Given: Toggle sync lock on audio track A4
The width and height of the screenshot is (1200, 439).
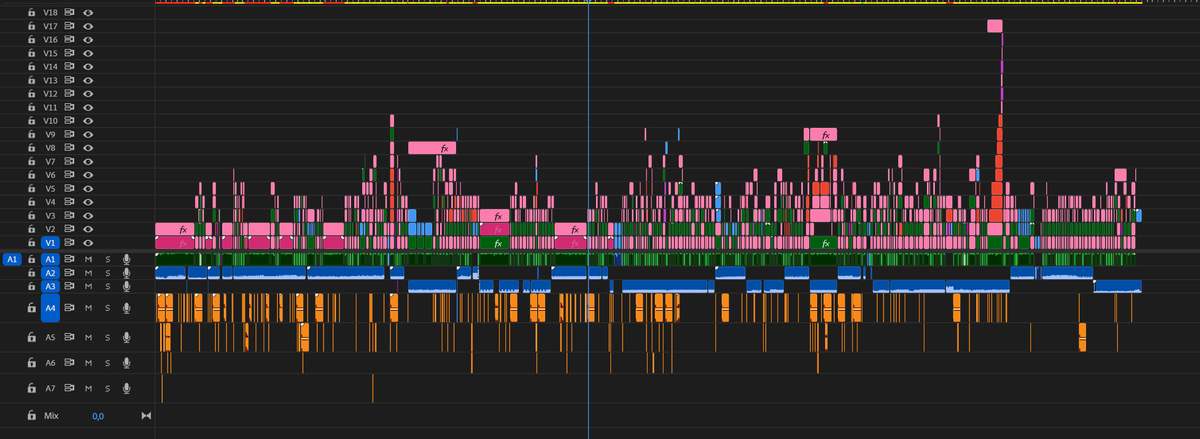Looking at the screenshot, I should tap(71, 309).
